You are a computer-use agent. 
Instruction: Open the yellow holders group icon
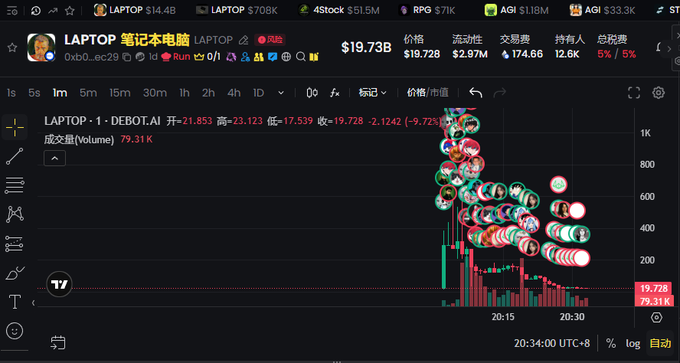point(259,57)
